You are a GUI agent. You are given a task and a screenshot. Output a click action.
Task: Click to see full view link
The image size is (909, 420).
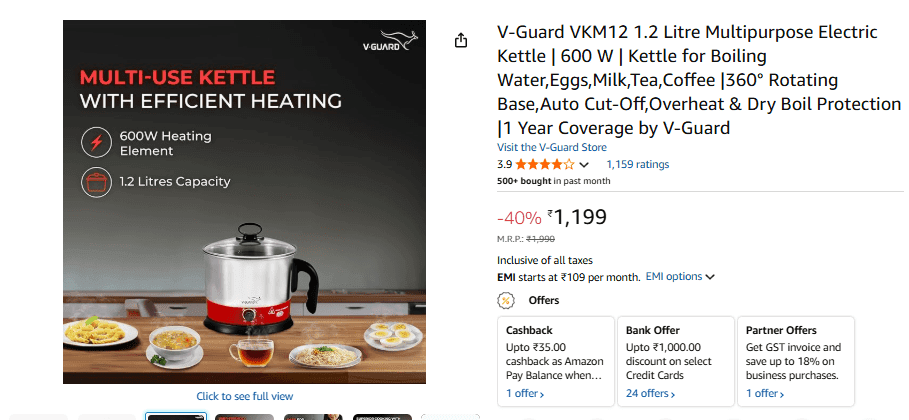coord(245,397)
